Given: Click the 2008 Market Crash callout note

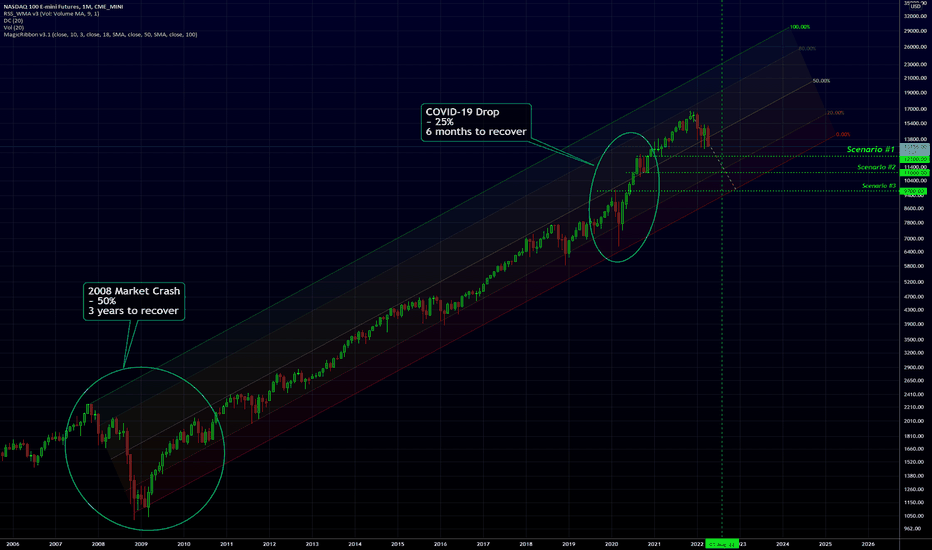Looking at the screenshot, I should 134,301.
